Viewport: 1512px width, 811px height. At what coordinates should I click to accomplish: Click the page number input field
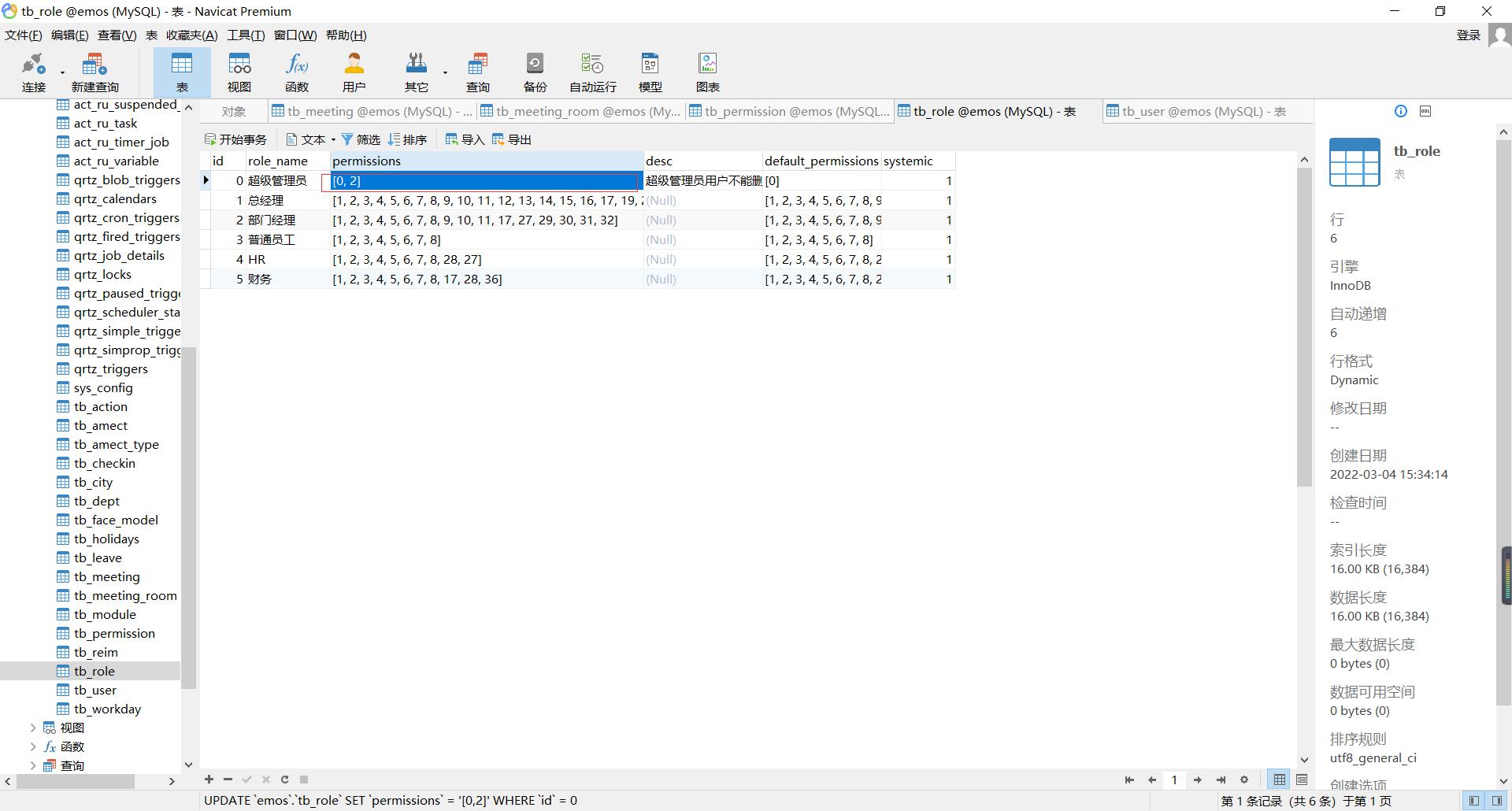(1174, 780)
